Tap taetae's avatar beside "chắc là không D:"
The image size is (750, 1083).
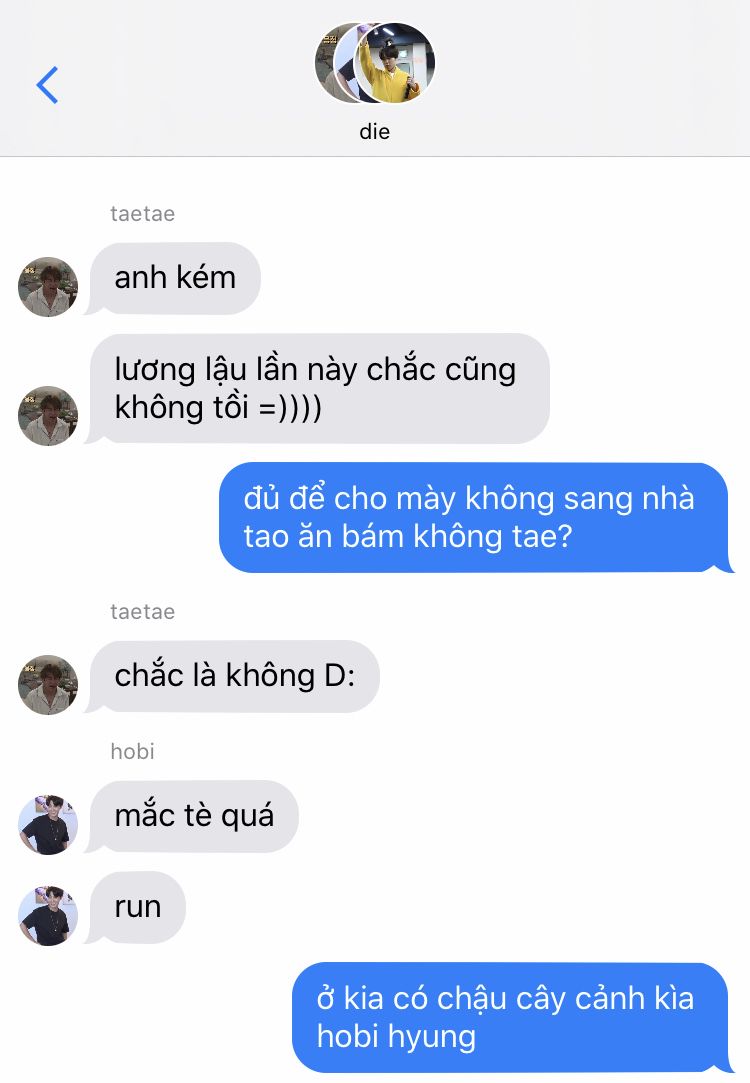48,684
